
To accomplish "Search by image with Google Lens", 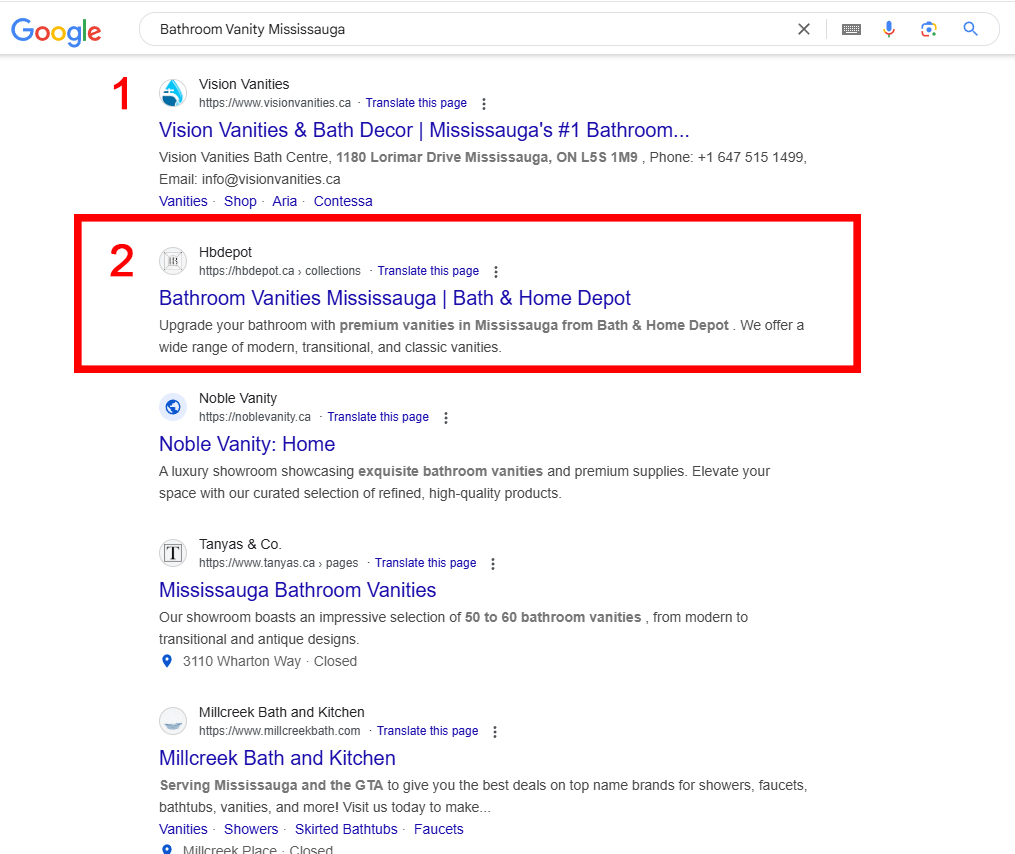I will point(929,29).
